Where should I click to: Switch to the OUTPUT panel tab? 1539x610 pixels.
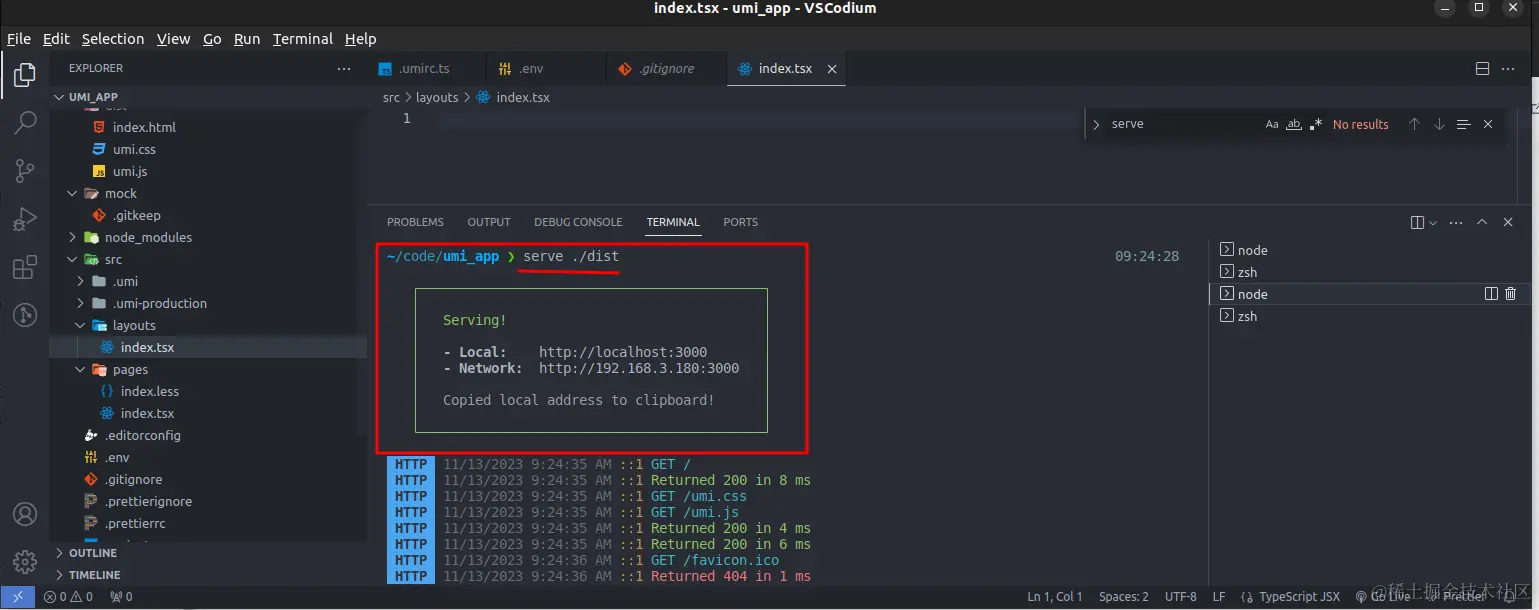(489, 222)
